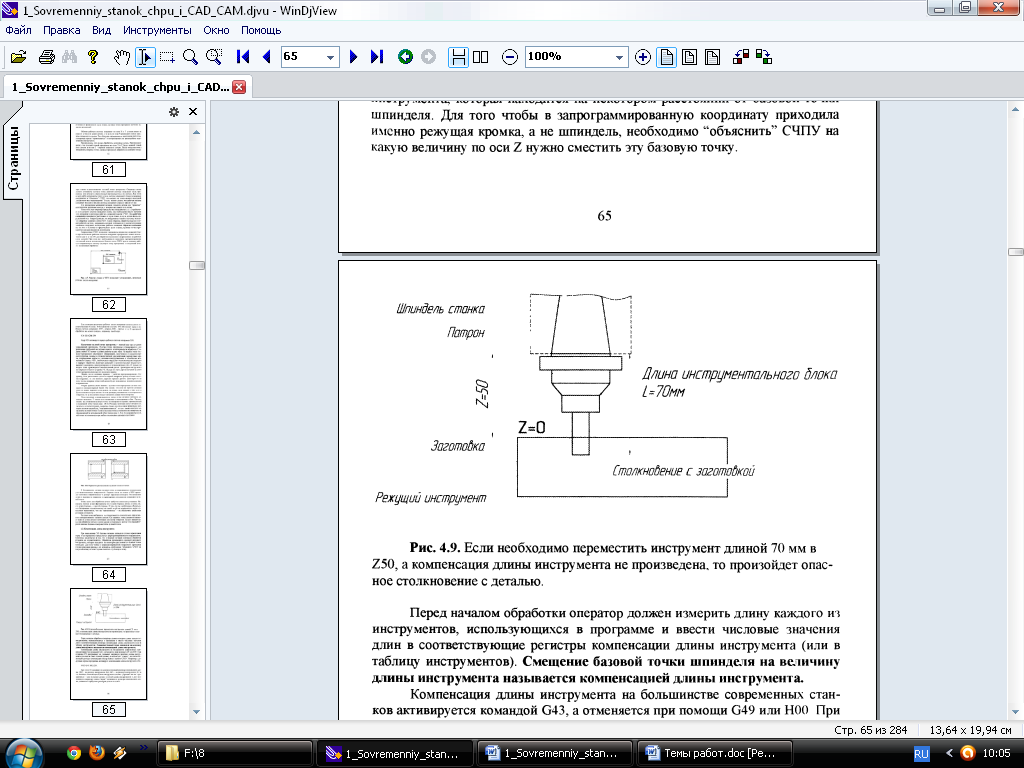The height and width of the screenshot is (768, 1024).
Task: Click the Страницы vertical sidebar tab
Action: tap(13, 157)
